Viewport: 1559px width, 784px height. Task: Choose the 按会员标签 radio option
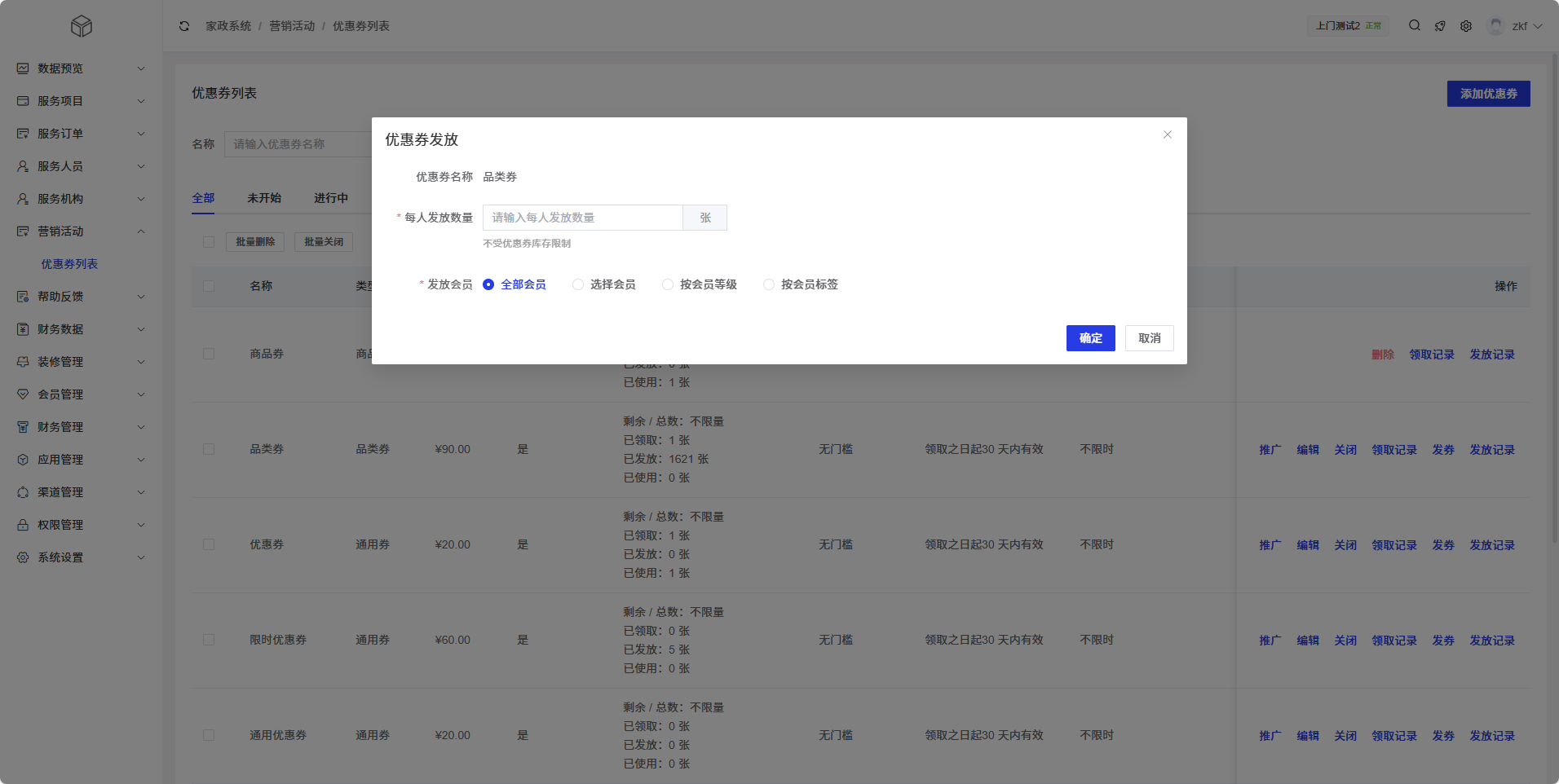(769, 284)
